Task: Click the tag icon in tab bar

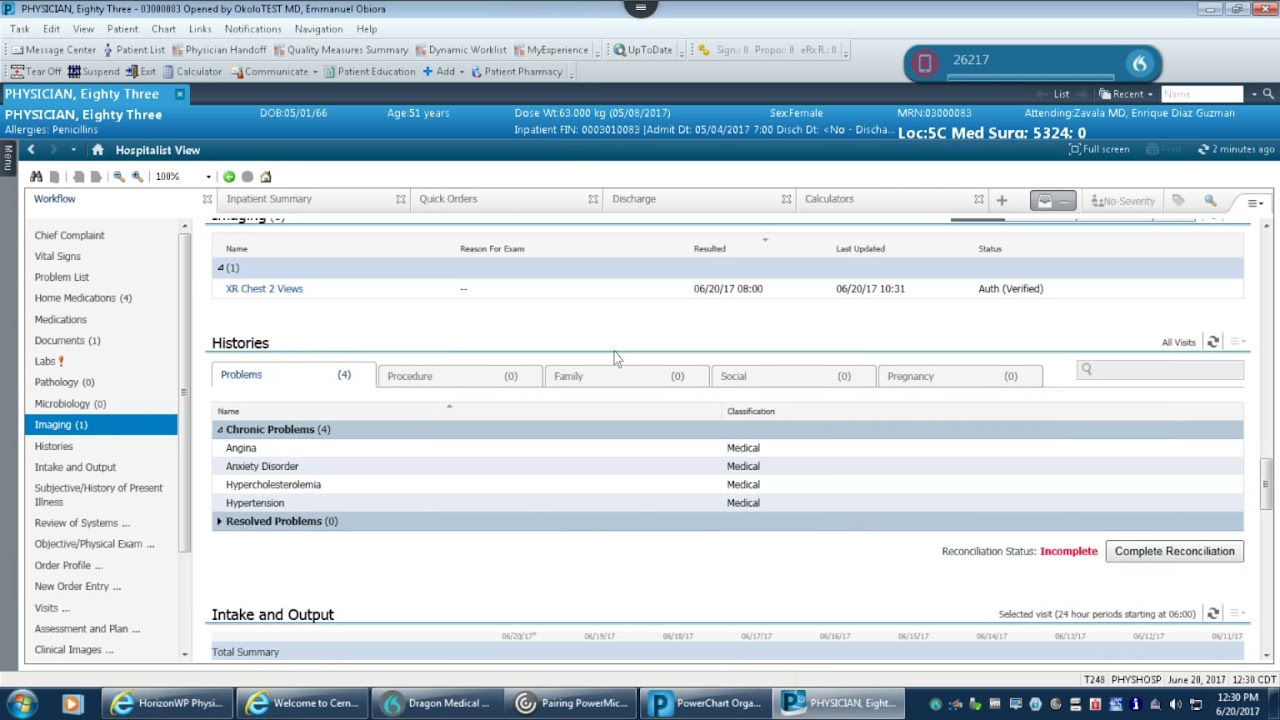Action: pyautogui.click(x=1178, y=201)
